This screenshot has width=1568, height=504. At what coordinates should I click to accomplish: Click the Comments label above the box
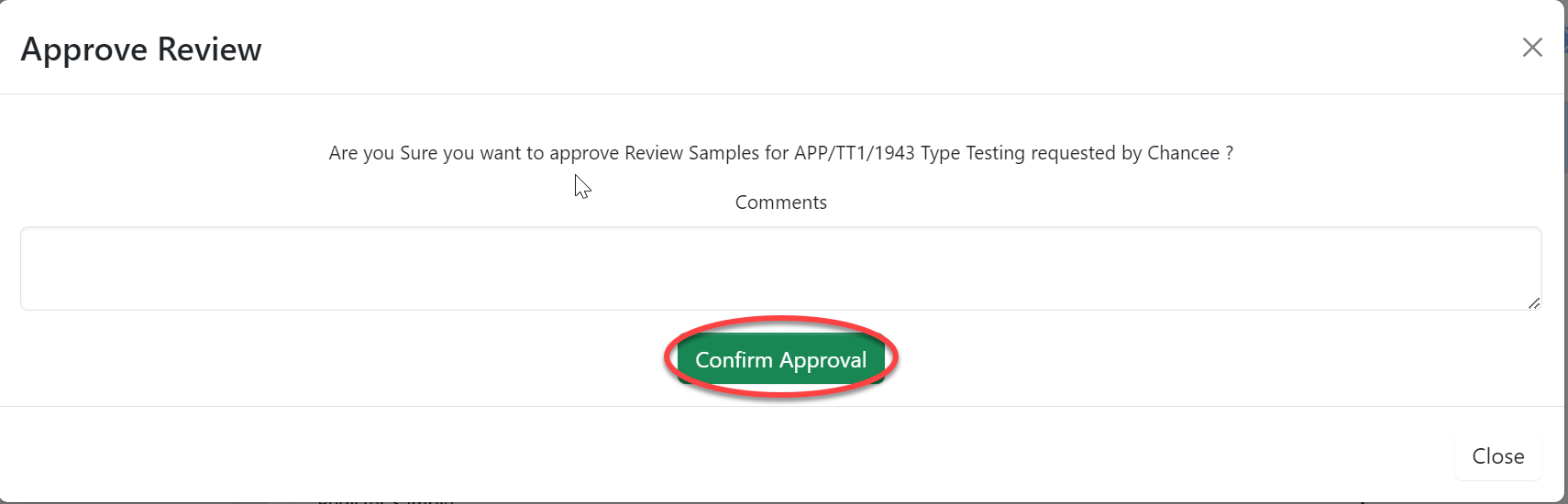click(780, 203)
